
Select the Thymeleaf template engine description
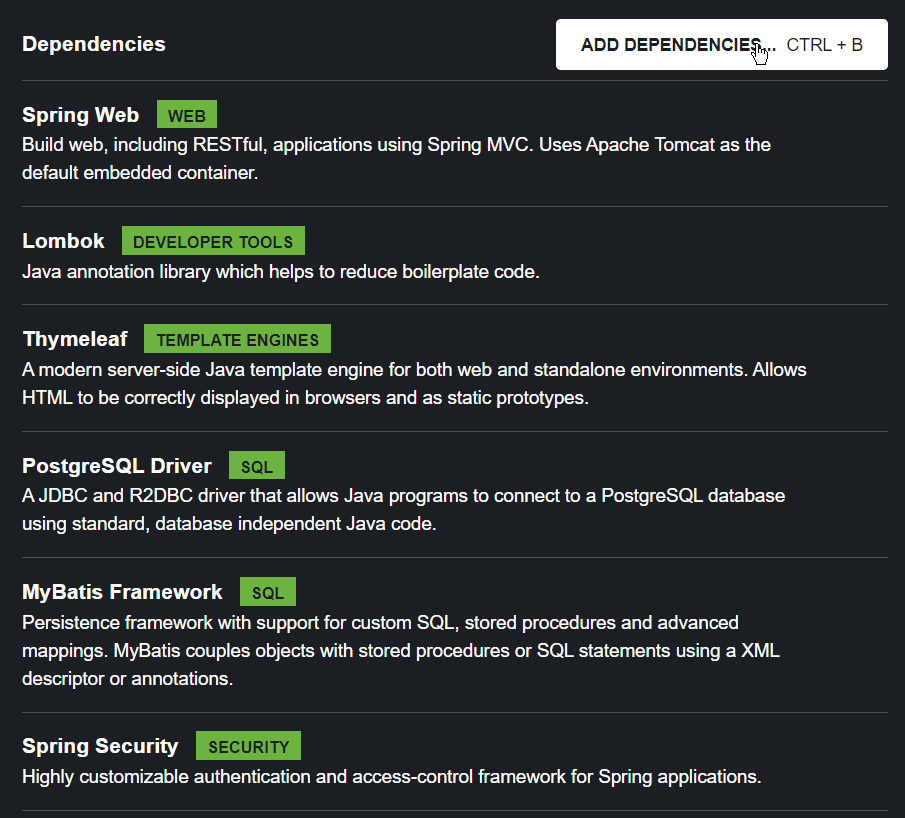point(414,383)
